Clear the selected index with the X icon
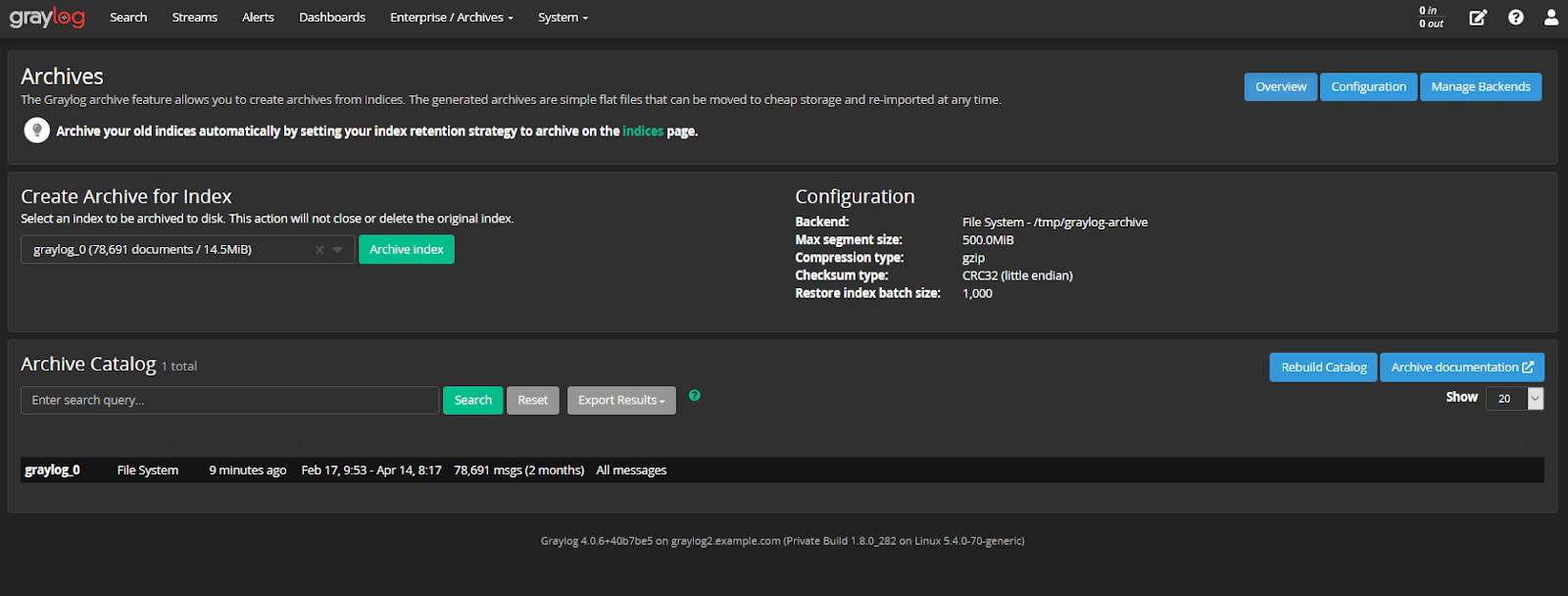The width and height of the screenshot is (1568, 596). pos(319,250)
